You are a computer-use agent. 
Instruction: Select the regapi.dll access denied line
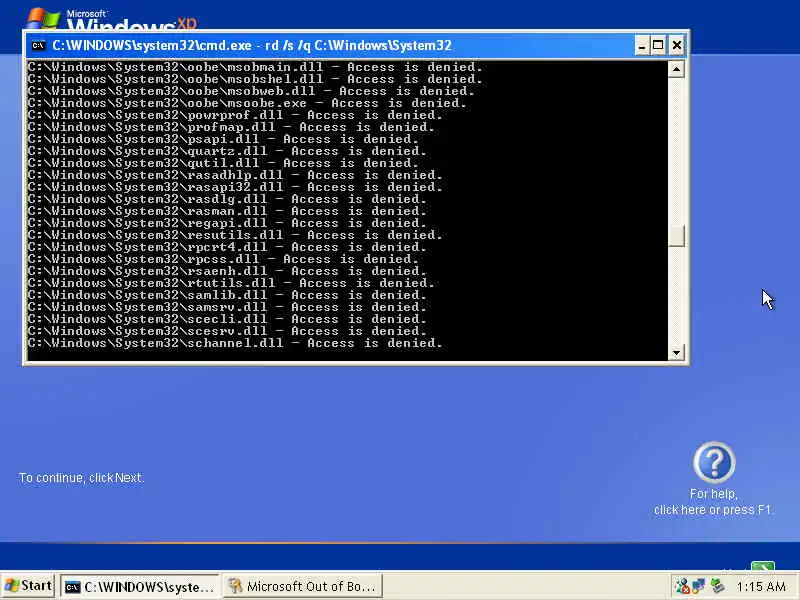tap(227, 223)
